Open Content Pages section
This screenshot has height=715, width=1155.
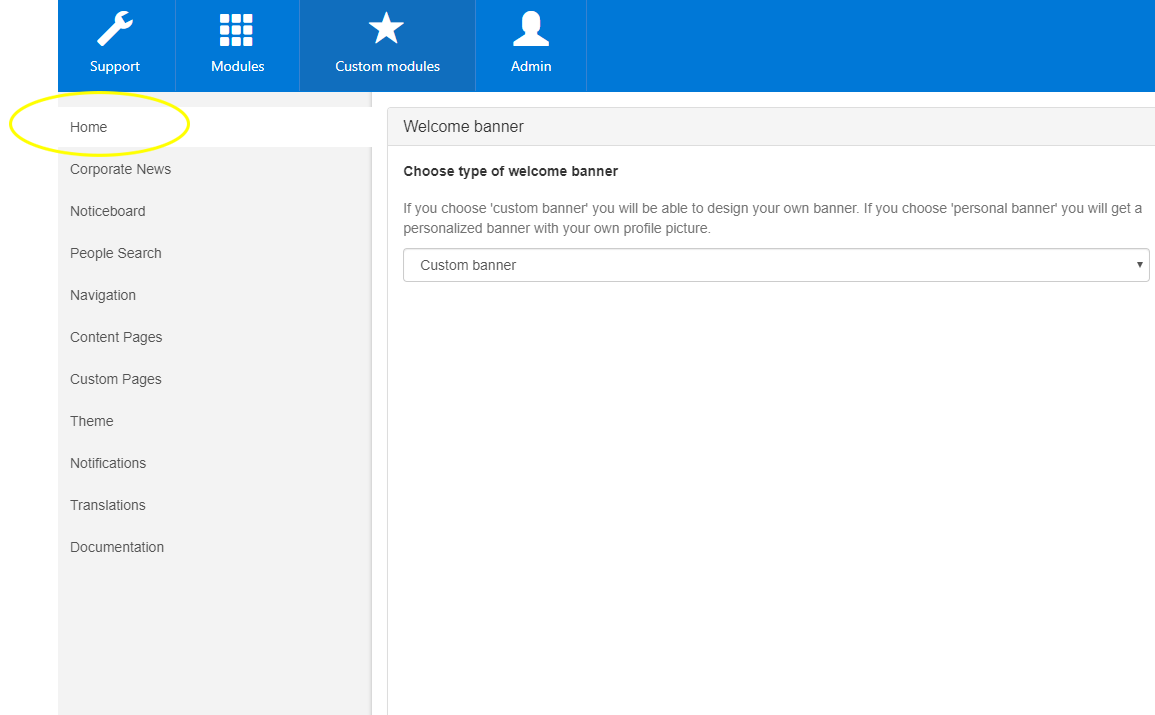[116, 337]
